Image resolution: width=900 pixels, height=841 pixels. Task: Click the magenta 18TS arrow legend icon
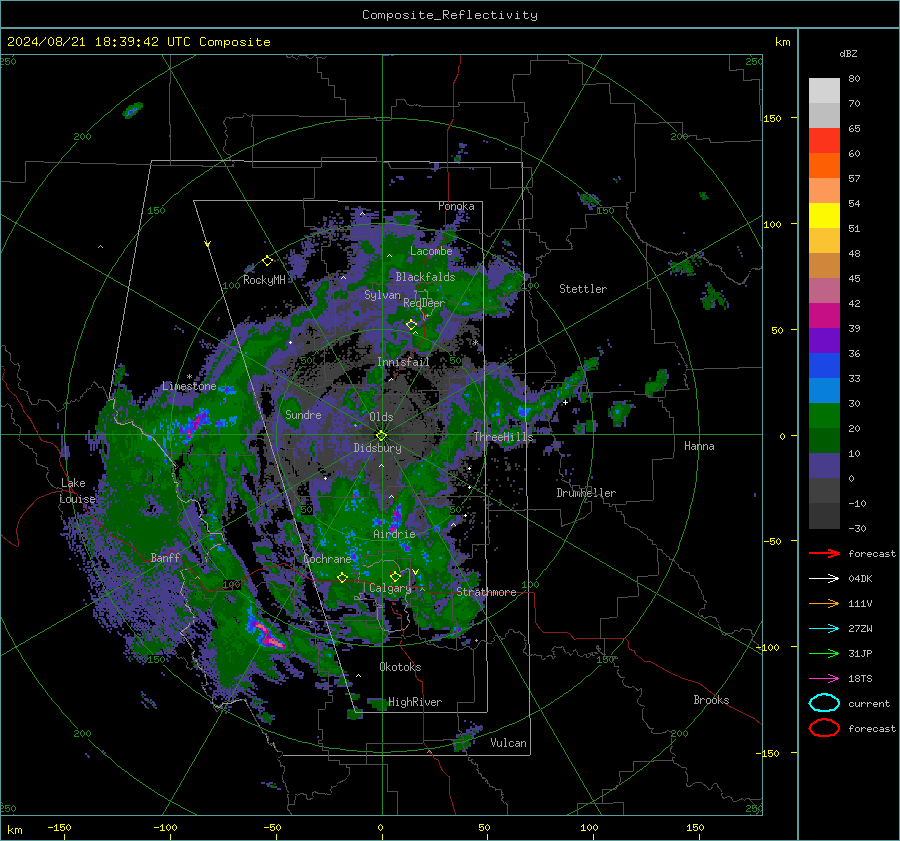tap(824, 679)
